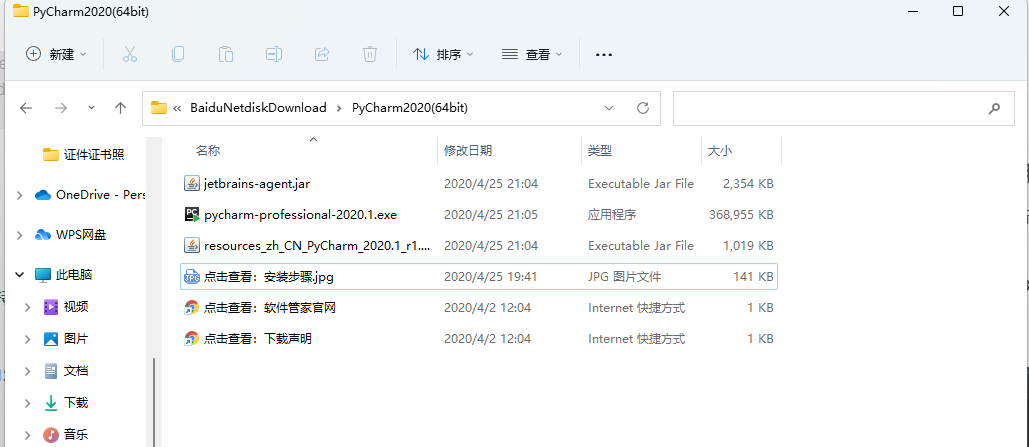This screenshot has height=447, width=1029.
Task: Click the 2020/4/25 21:05 date cell
Action: 491,215
